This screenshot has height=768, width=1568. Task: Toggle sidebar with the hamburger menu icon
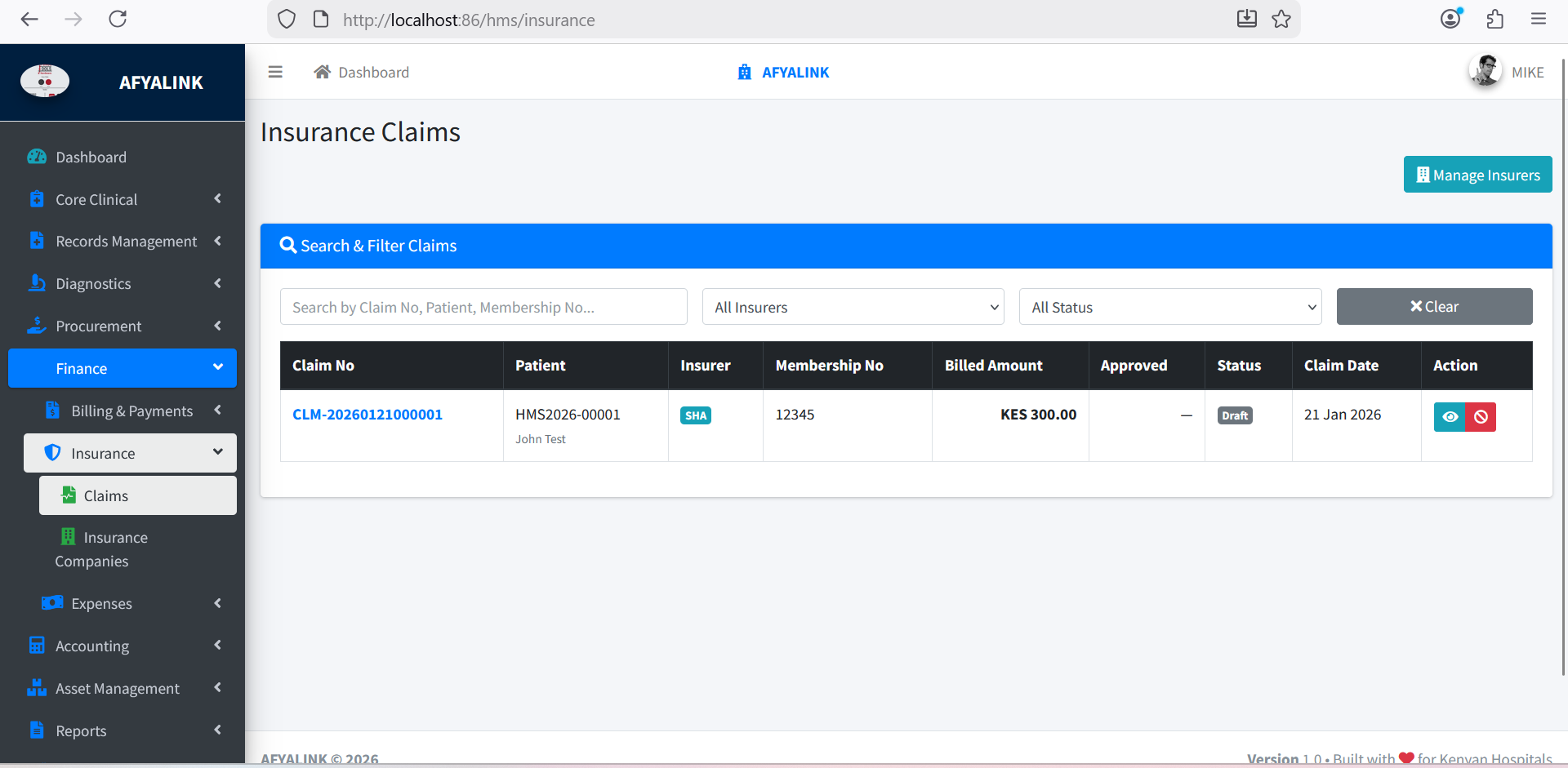pyautogui.click(x=275, y=72)
